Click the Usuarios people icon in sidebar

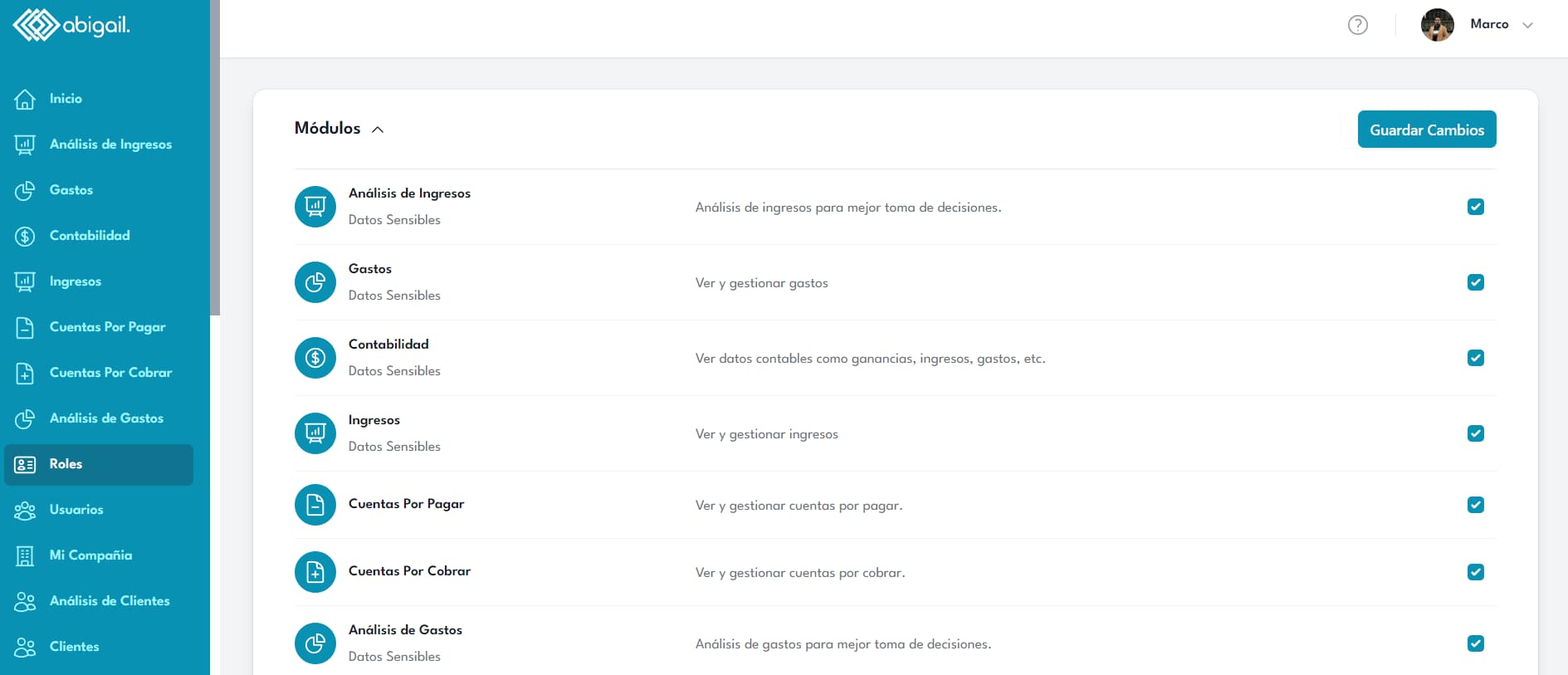click(x=25, y=510)
